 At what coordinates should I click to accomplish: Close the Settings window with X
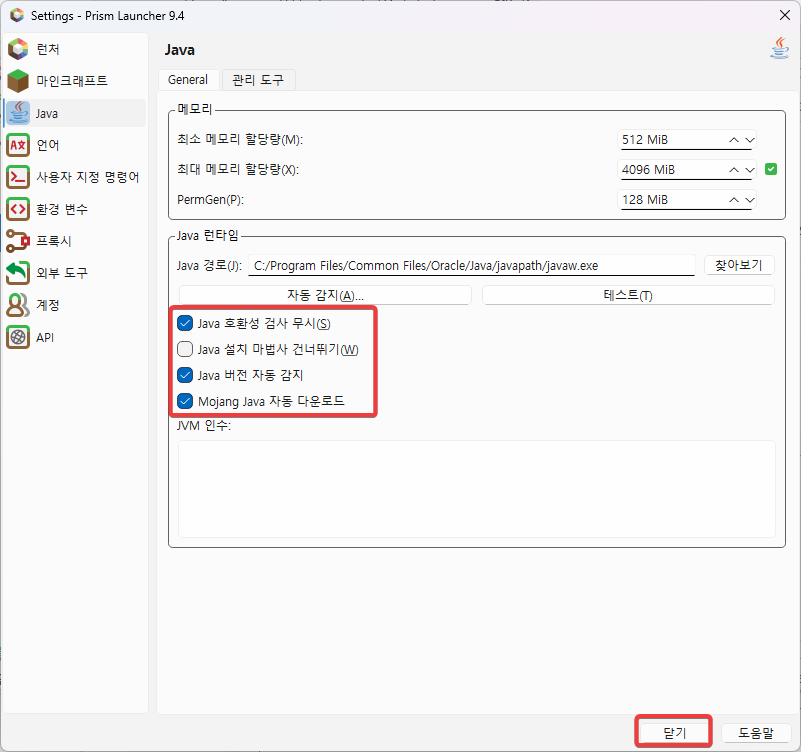(785, 15)
